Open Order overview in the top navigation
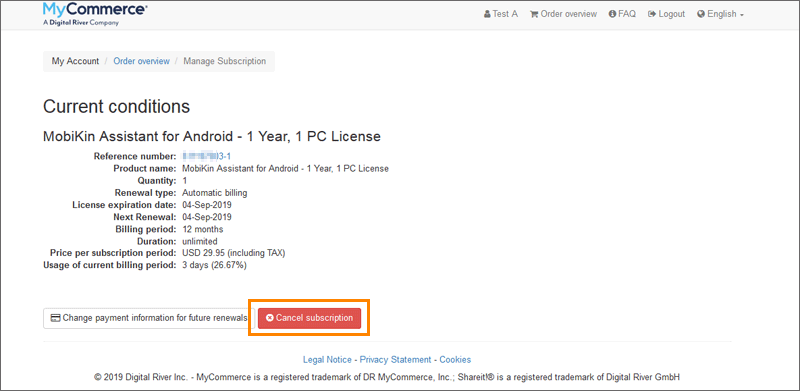This screenshot has width=800, height=391. click(x=563, y=14)
